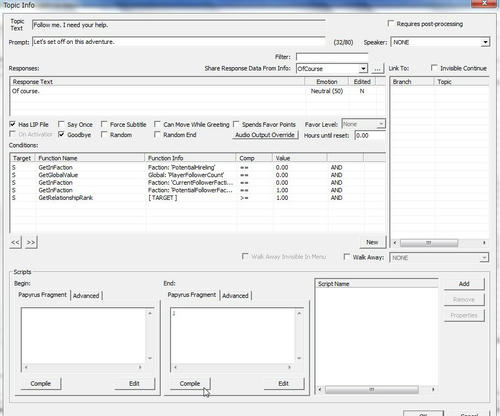Enable the Say Once checkbox

pos(61,124)
